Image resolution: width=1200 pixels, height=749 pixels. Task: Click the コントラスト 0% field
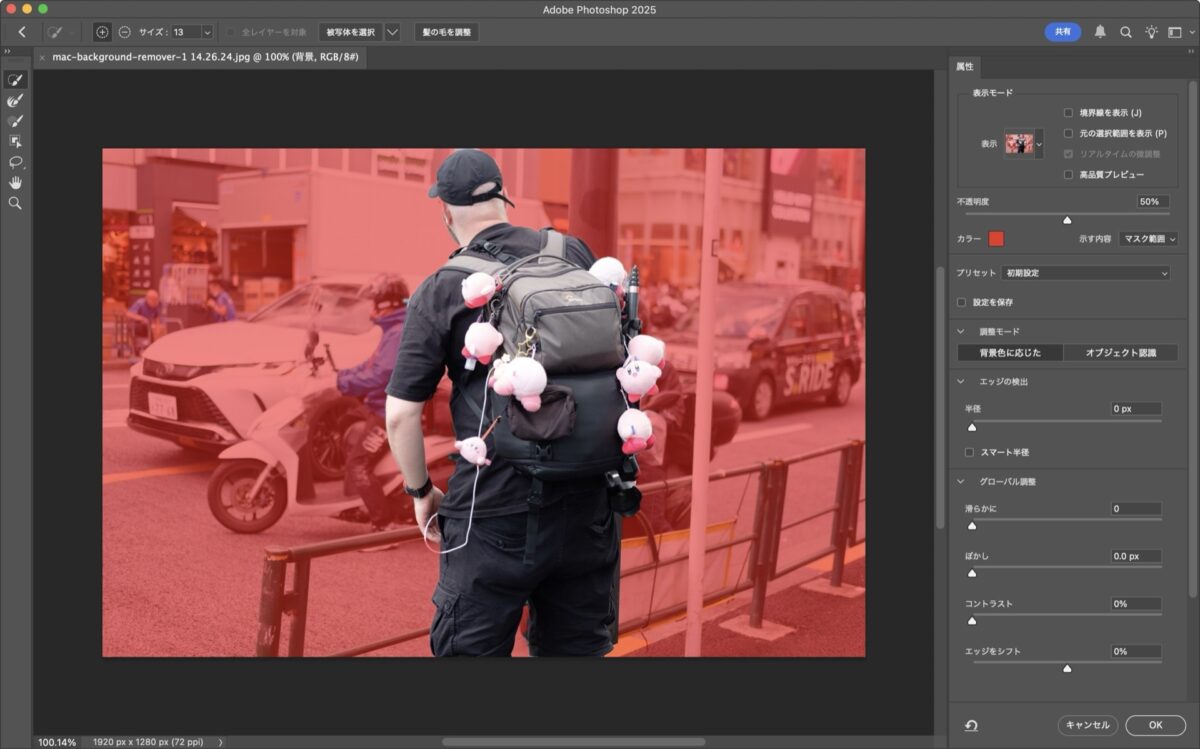(x=1136, y=604)
